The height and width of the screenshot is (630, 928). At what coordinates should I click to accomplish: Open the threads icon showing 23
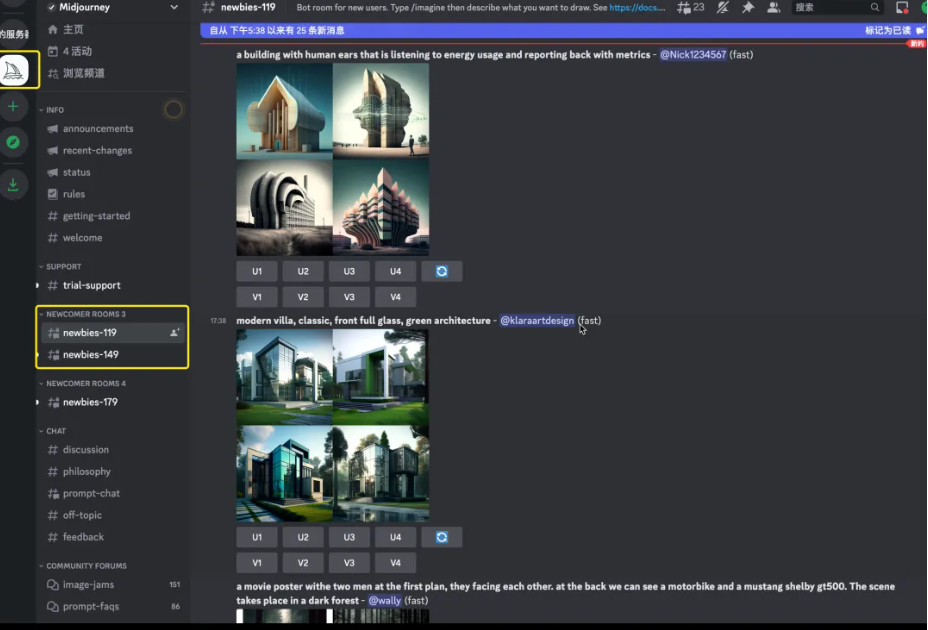tap(690, 7)
